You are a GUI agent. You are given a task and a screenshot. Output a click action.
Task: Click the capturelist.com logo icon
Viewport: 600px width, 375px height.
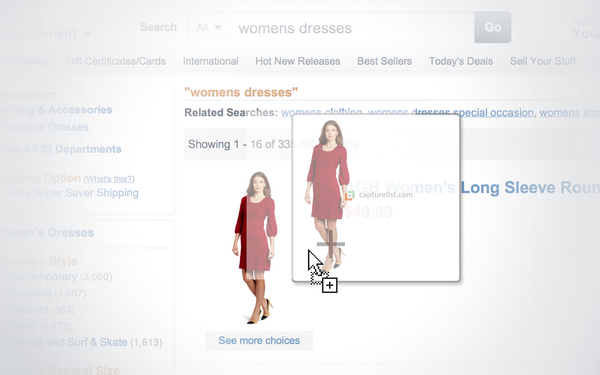point(349,196)
